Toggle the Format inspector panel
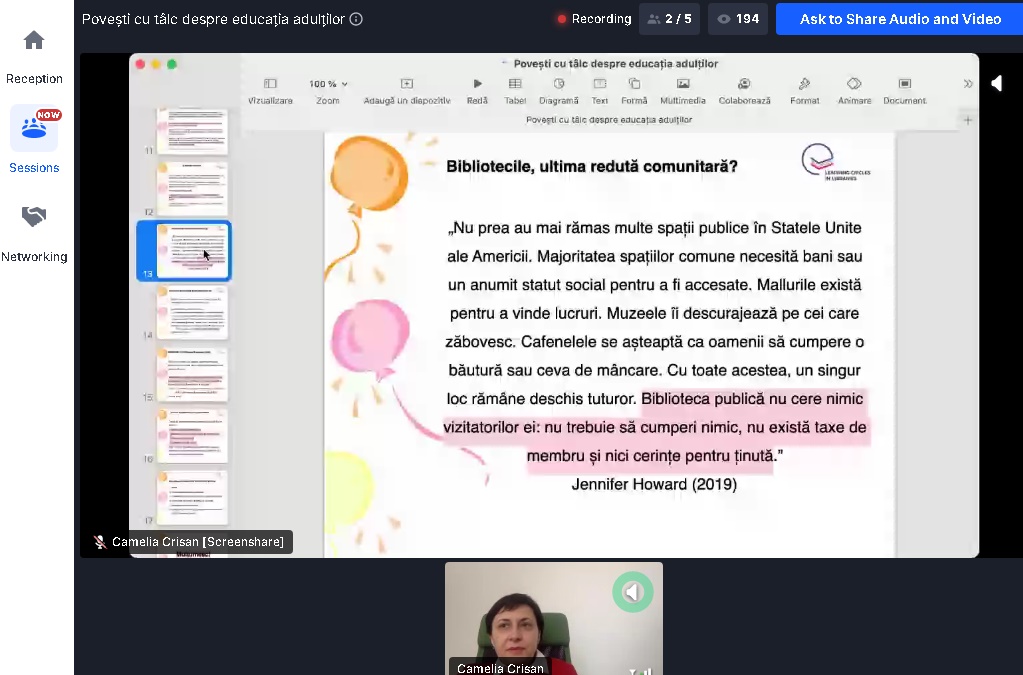 click(x=804, y=85)
